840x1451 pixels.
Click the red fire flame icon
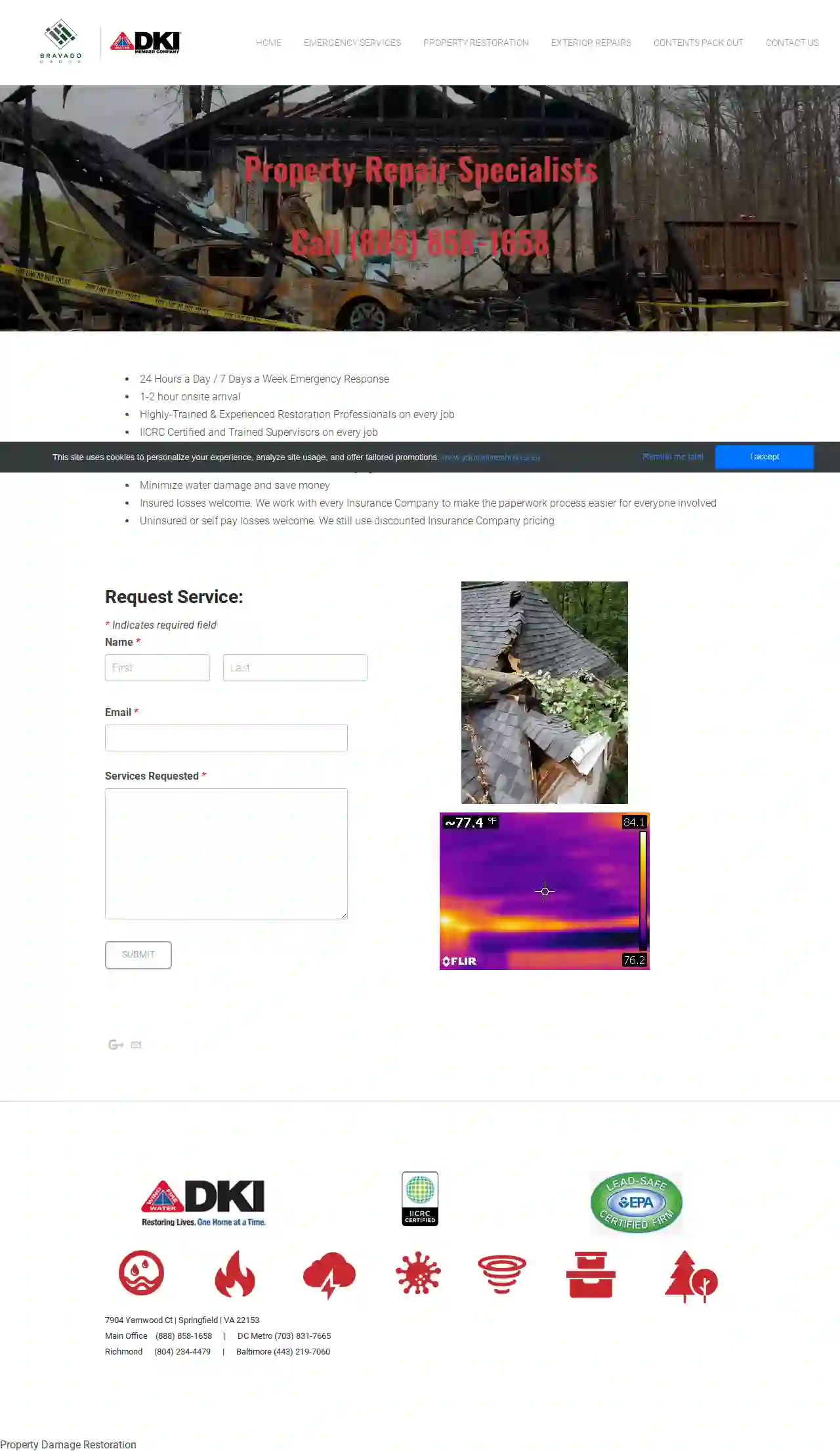pos(234,1274)
